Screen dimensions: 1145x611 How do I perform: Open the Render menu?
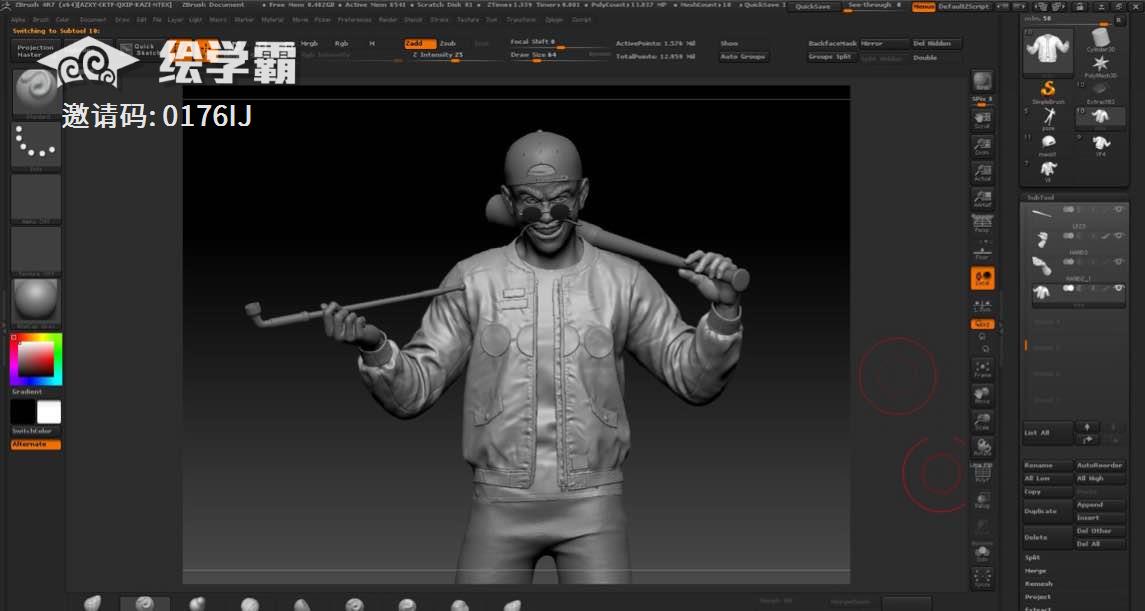click(x=388, y=20)
